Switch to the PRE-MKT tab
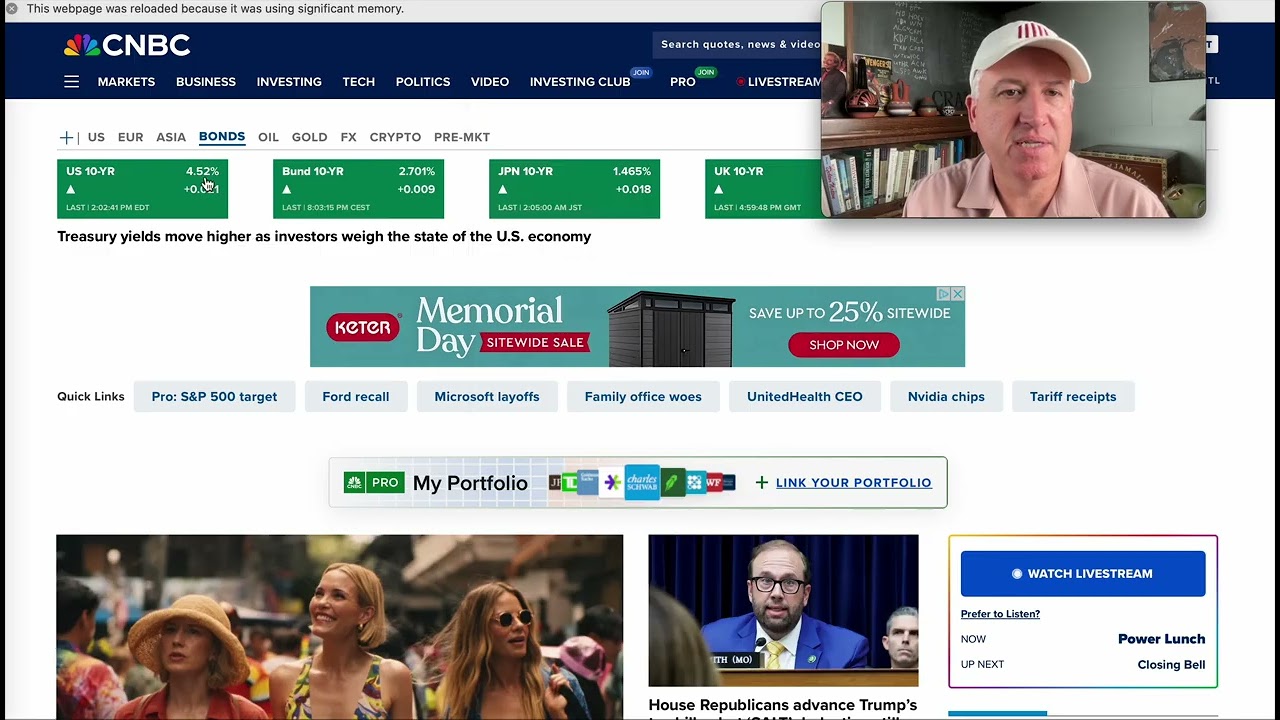 click(462, 137)
